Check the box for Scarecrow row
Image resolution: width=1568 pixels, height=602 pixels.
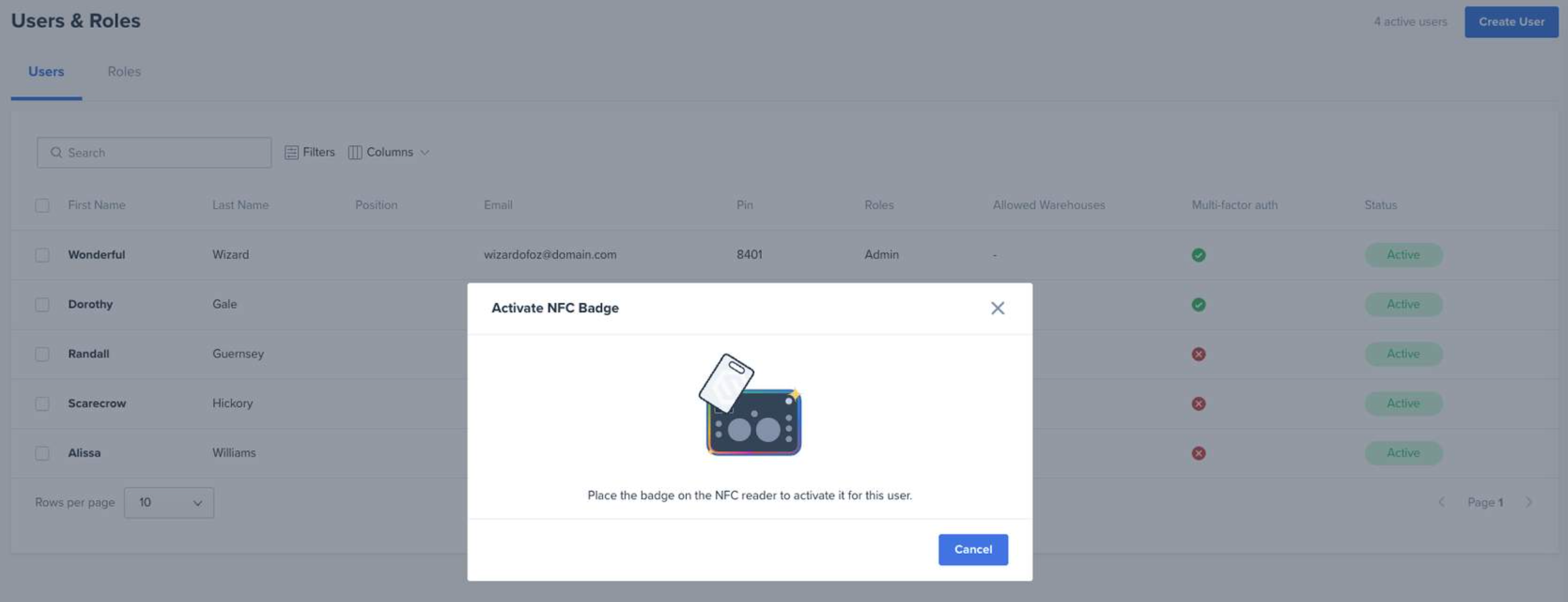point(42,404)
